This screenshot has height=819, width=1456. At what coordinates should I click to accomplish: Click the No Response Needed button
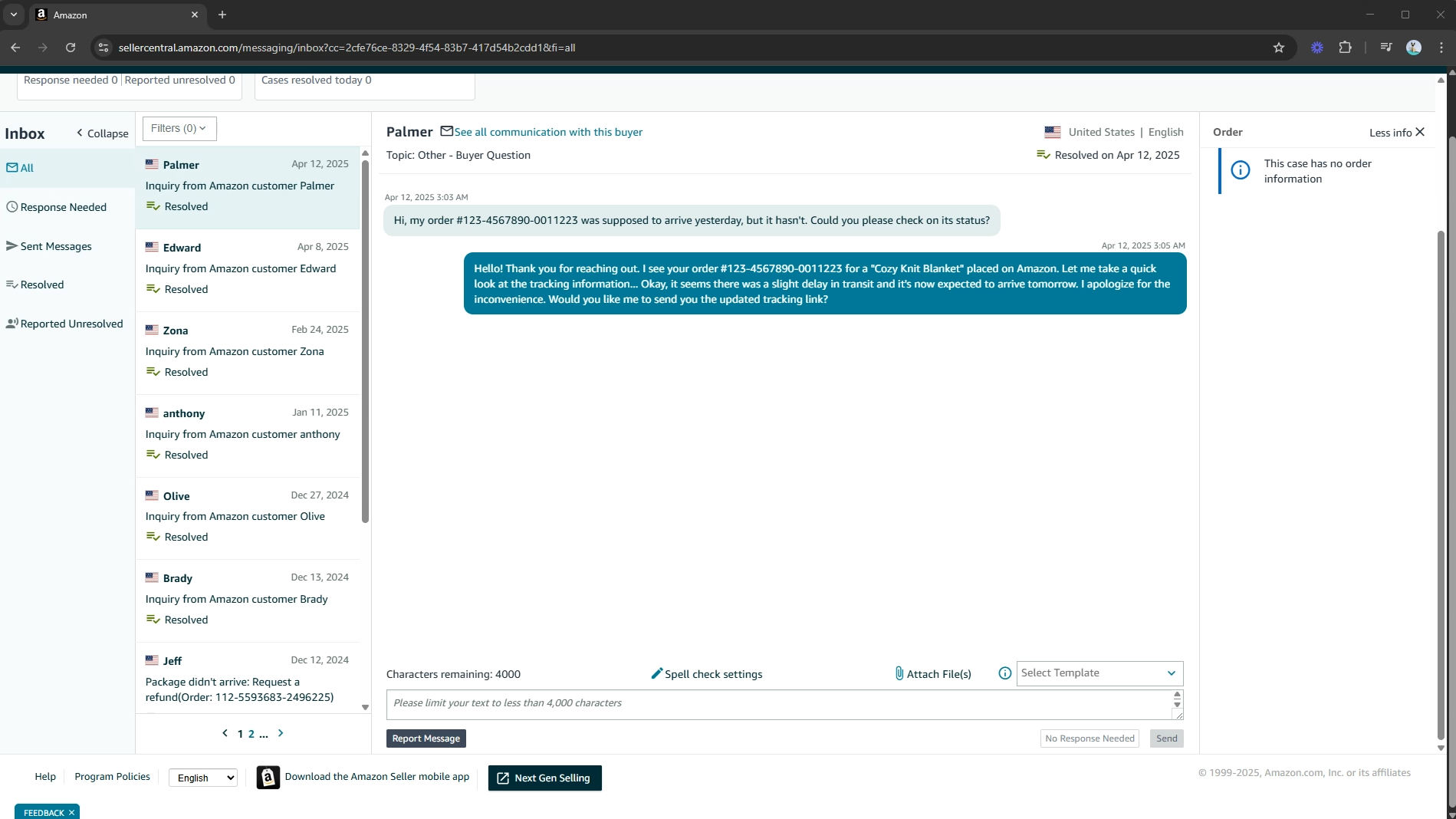1090,738
